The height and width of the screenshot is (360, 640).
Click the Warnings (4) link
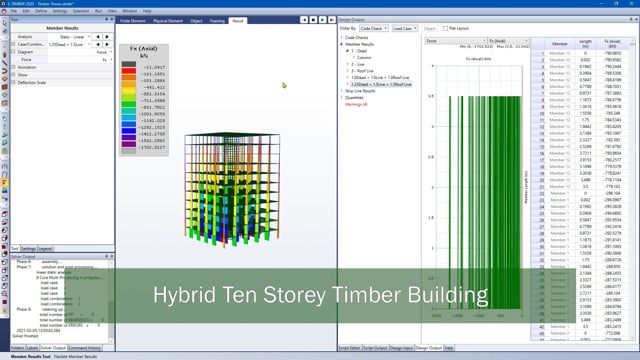pos(356,104)
